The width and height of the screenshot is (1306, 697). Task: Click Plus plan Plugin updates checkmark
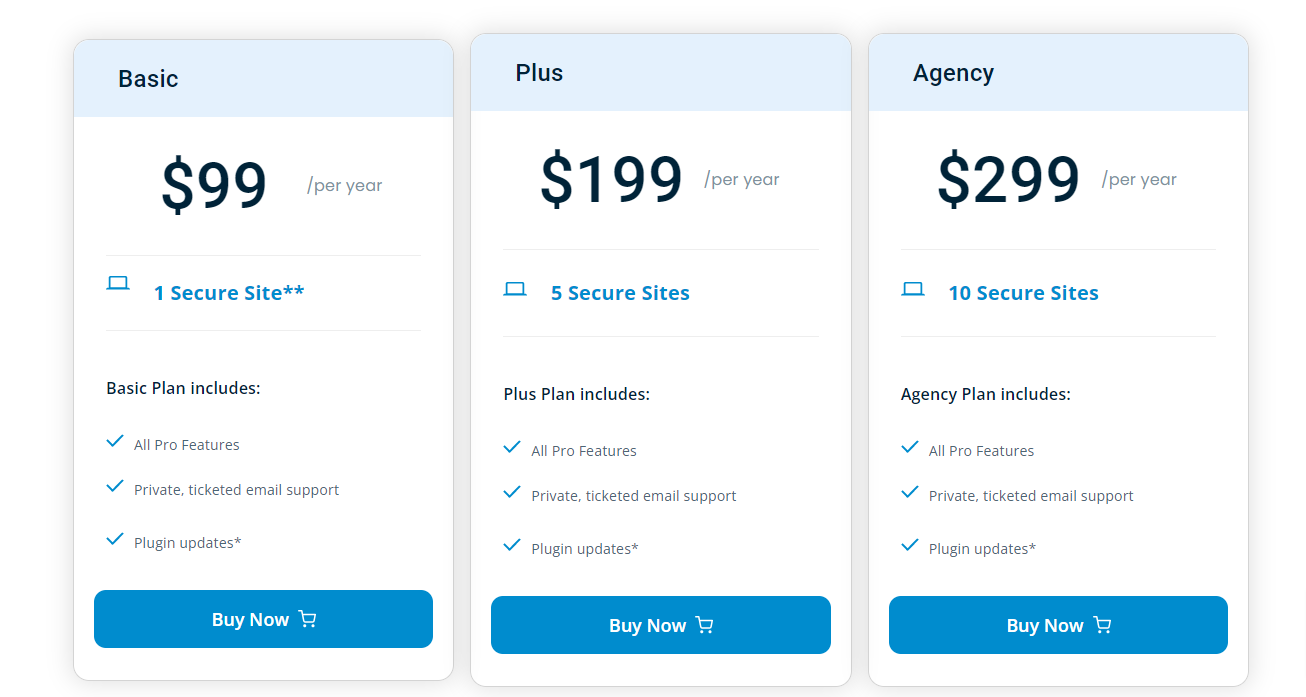pos(512,545)
